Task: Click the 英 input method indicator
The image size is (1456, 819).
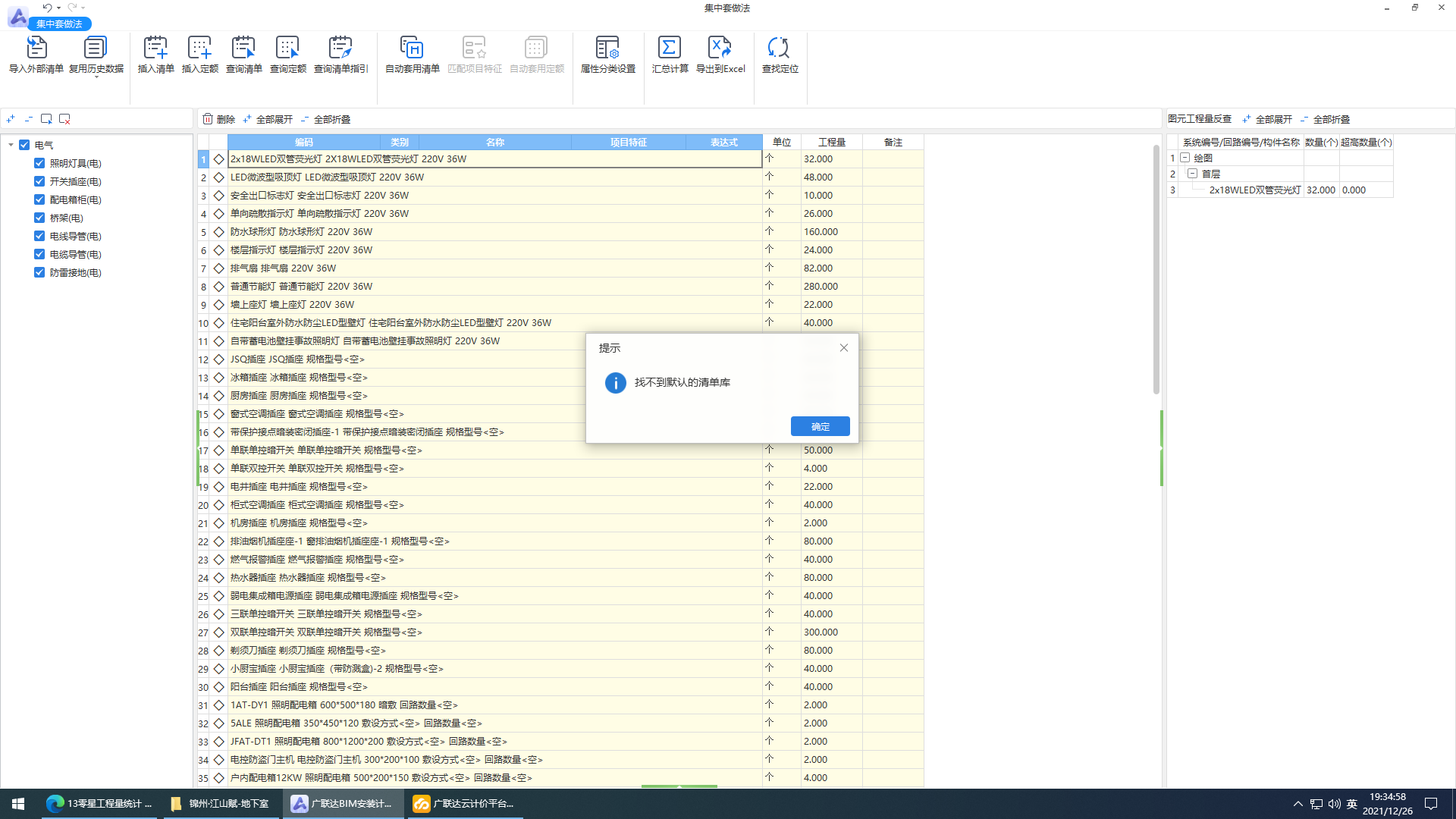Action: pos(1352,804)
